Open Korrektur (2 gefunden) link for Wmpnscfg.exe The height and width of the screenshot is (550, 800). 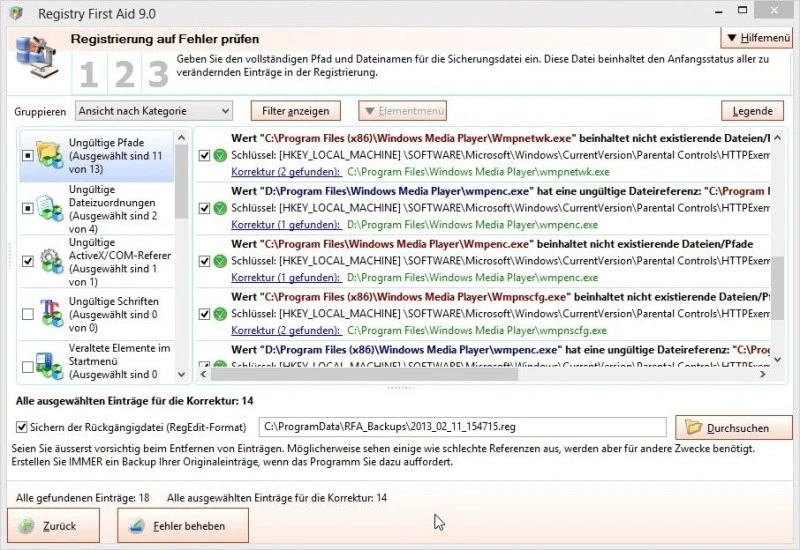click(x=285, y=331)
